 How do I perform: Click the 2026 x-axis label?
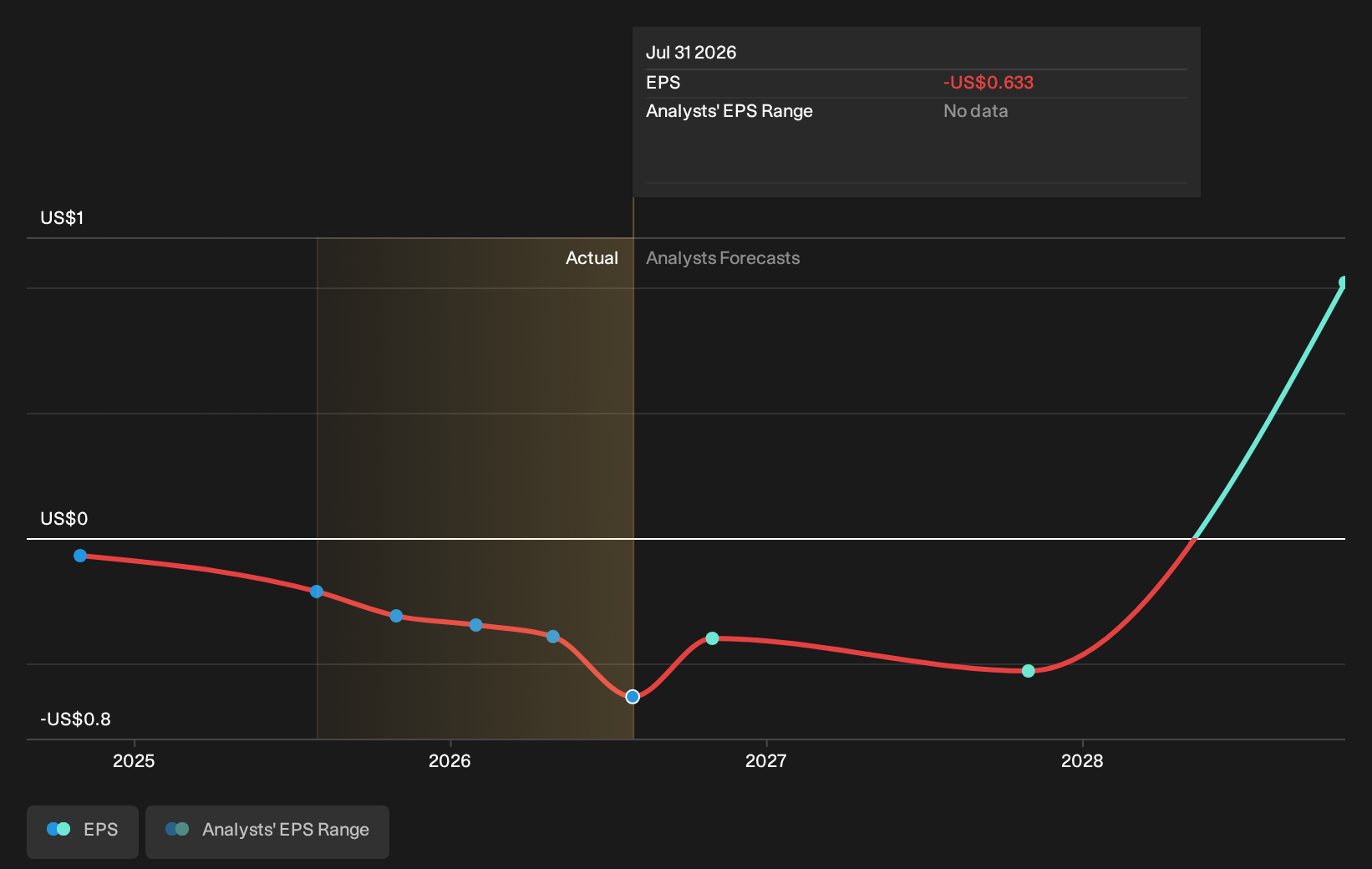point(450,761)
